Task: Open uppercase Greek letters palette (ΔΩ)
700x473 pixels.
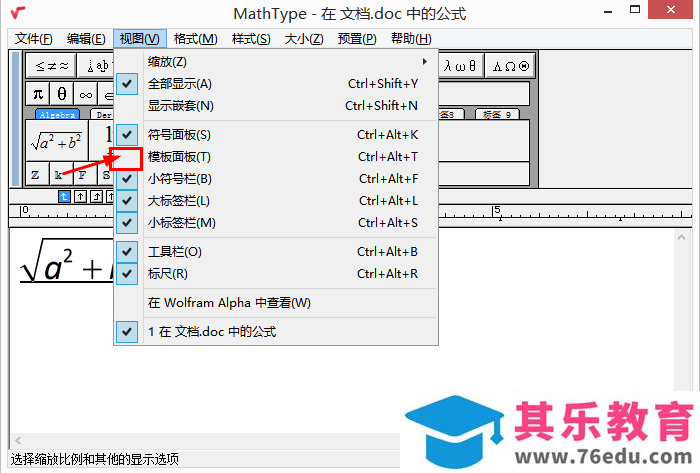Action: (x=510, y=66)
